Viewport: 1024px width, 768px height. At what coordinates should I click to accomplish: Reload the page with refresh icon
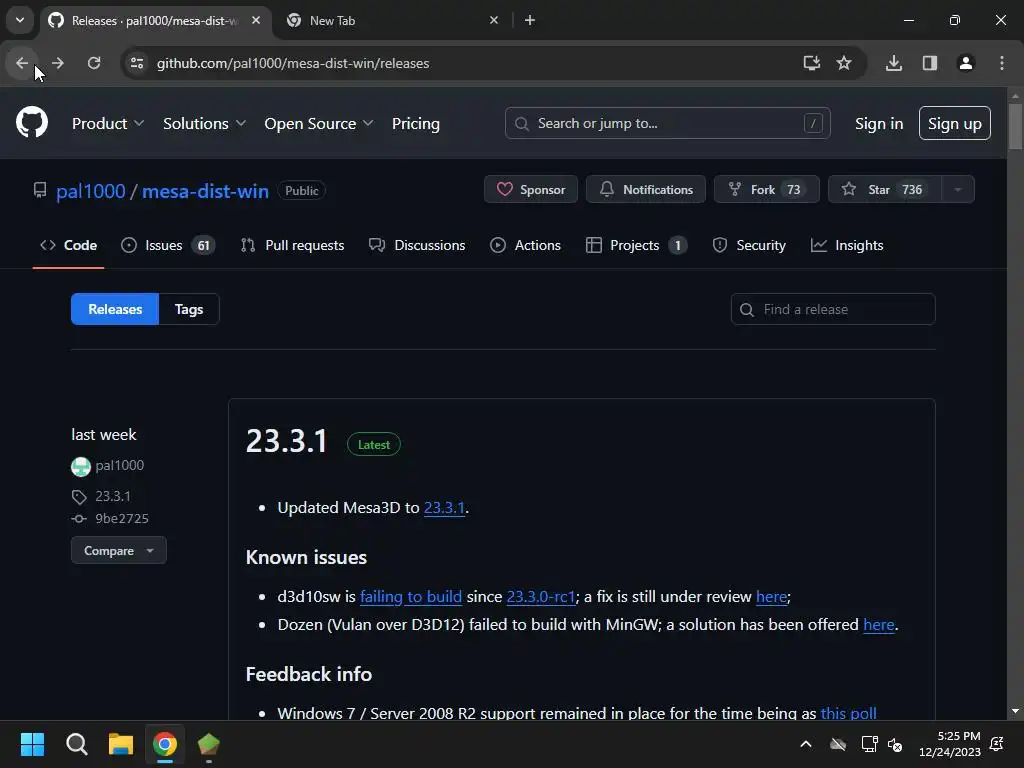[x=94, y=63]
